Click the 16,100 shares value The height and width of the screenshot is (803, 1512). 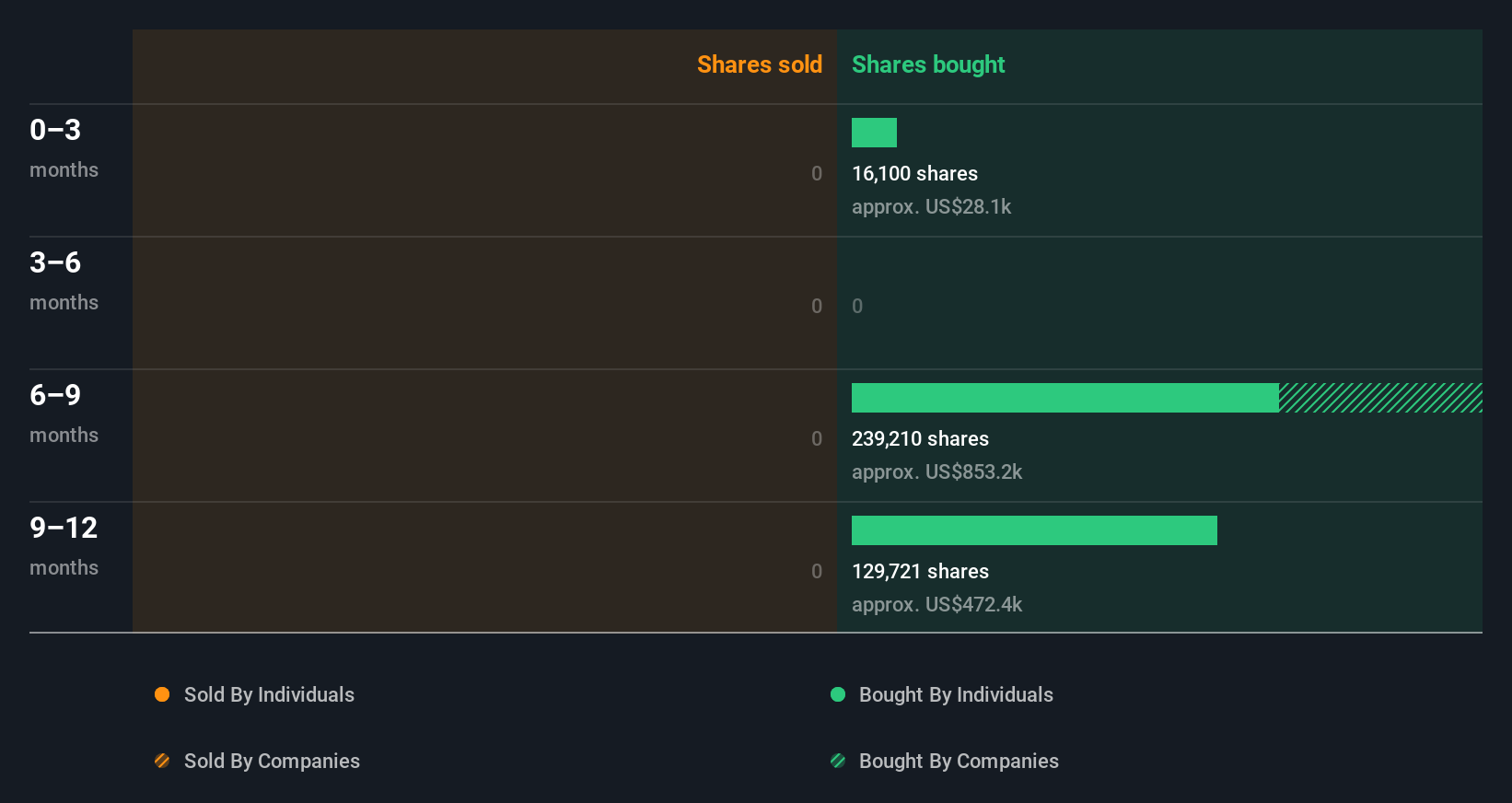point(914,173)
